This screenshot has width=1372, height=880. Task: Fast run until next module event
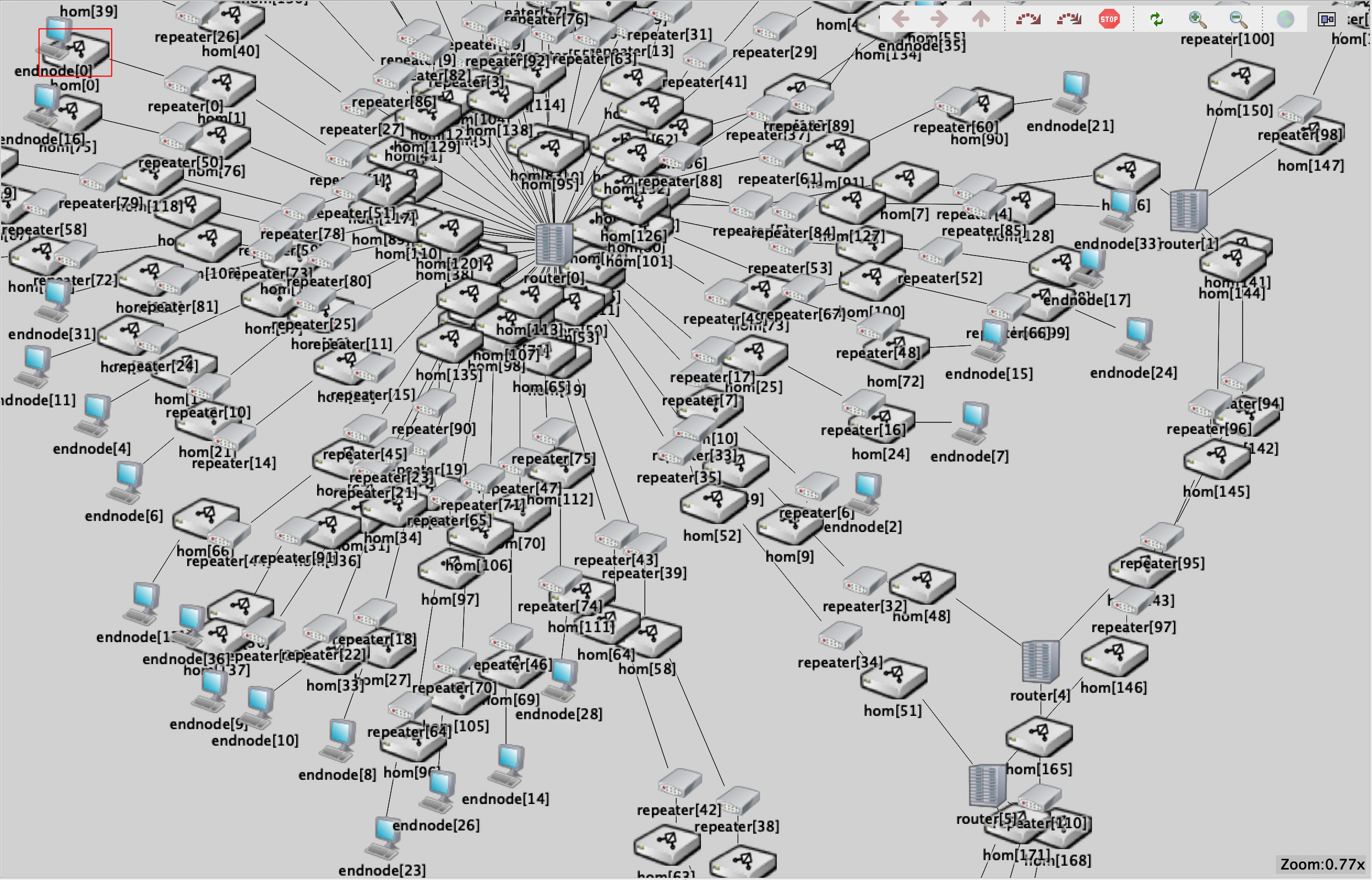coord(1069,19)
